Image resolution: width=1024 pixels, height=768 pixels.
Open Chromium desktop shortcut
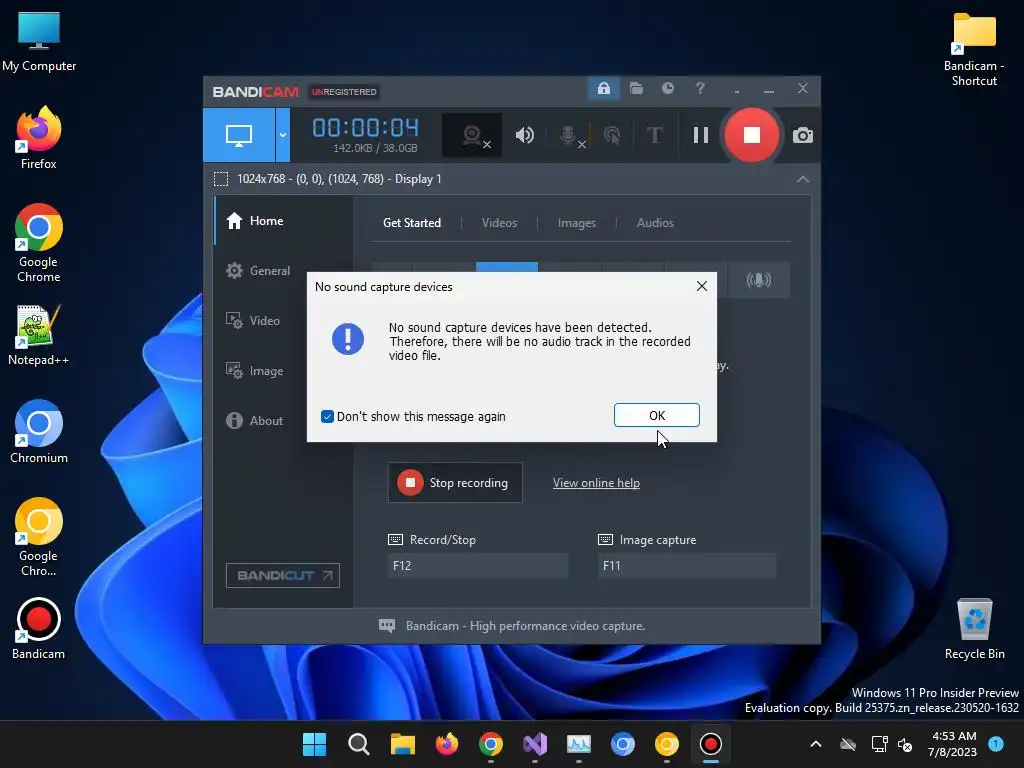[39, 432]
